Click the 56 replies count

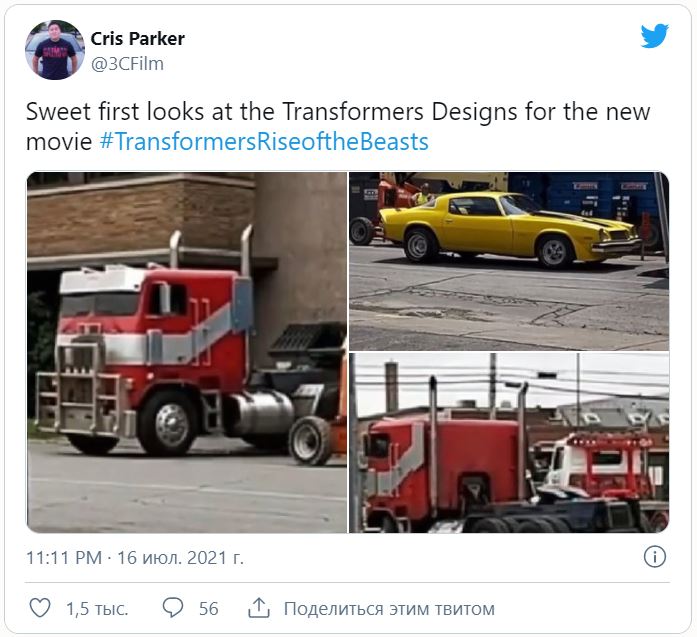point(208,609)
